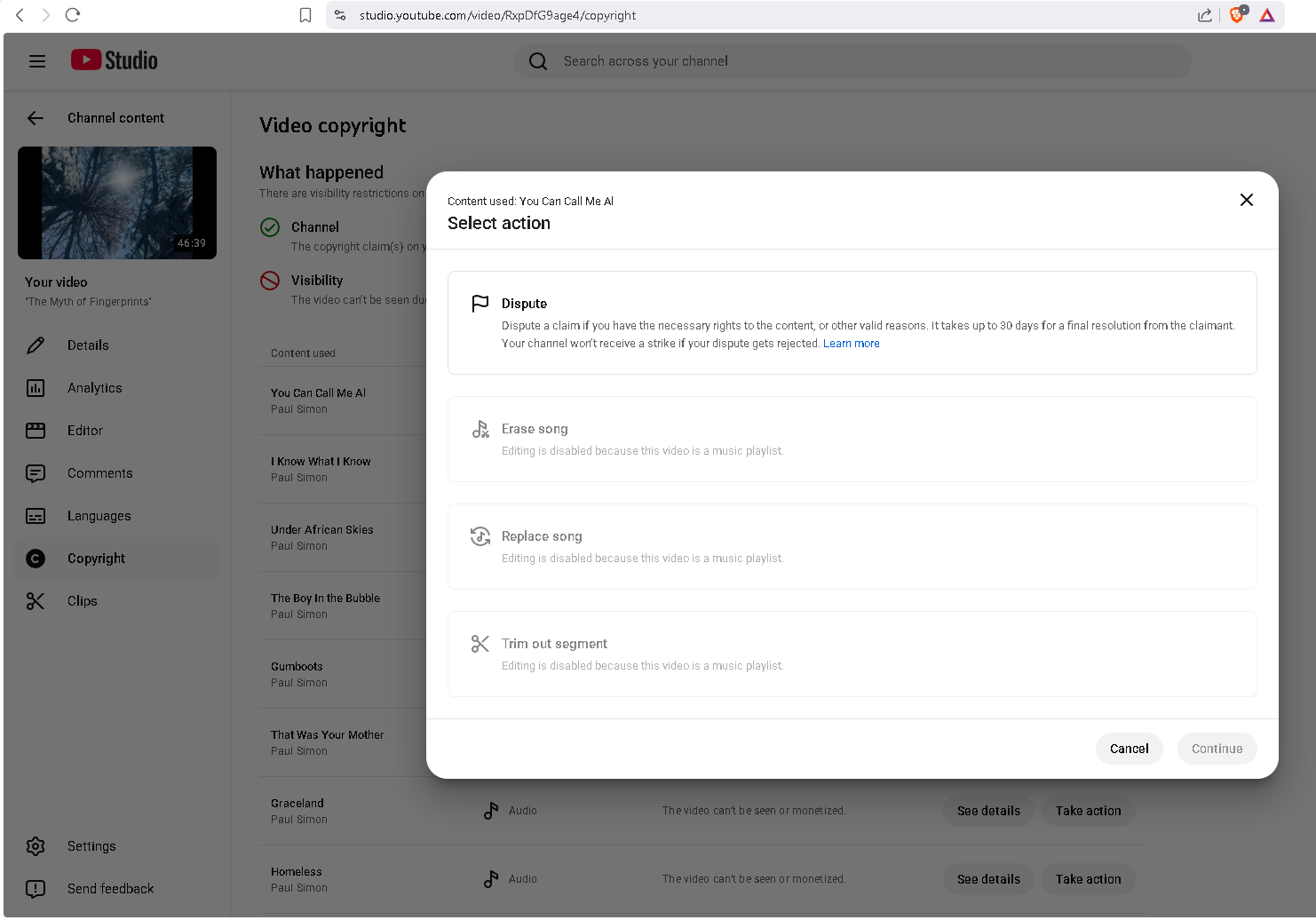Click the Brave shields icon
This screenshot has height=920, width=1316.
pyautogui.click(x=1237, y=15)
